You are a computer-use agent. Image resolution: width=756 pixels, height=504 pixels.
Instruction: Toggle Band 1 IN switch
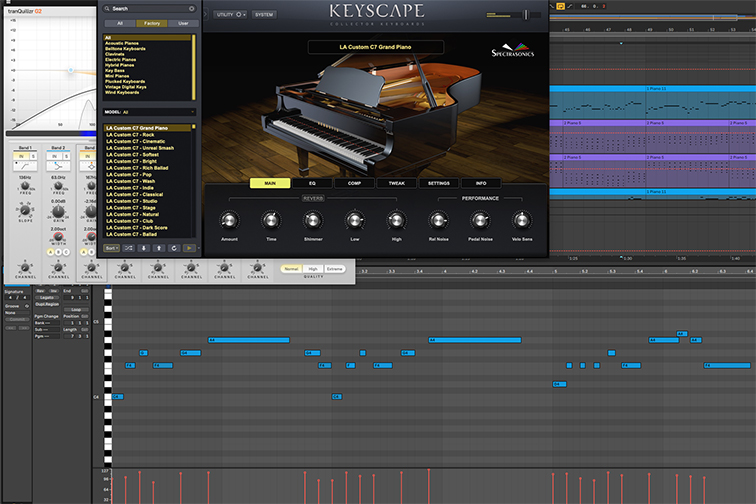pos(21,156)
